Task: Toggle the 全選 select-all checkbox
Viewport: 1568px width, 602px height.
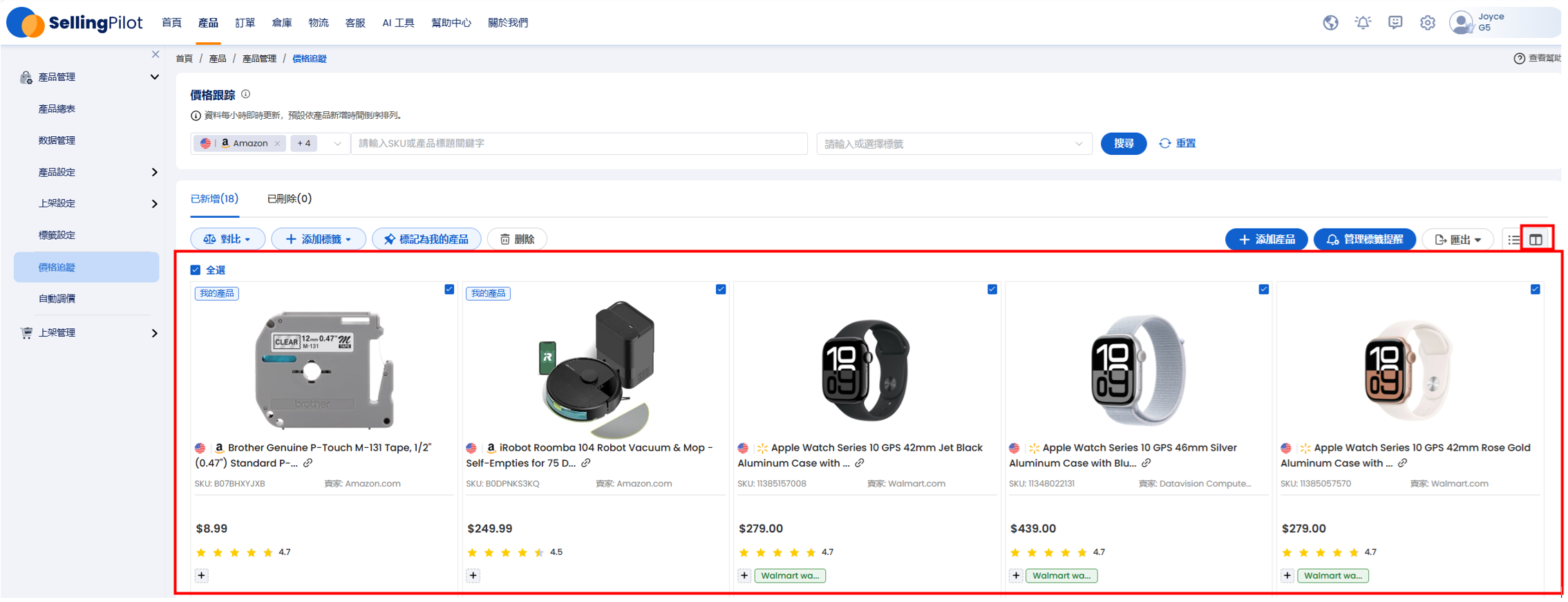Action: pyautogui.click(x=196, y=270)
